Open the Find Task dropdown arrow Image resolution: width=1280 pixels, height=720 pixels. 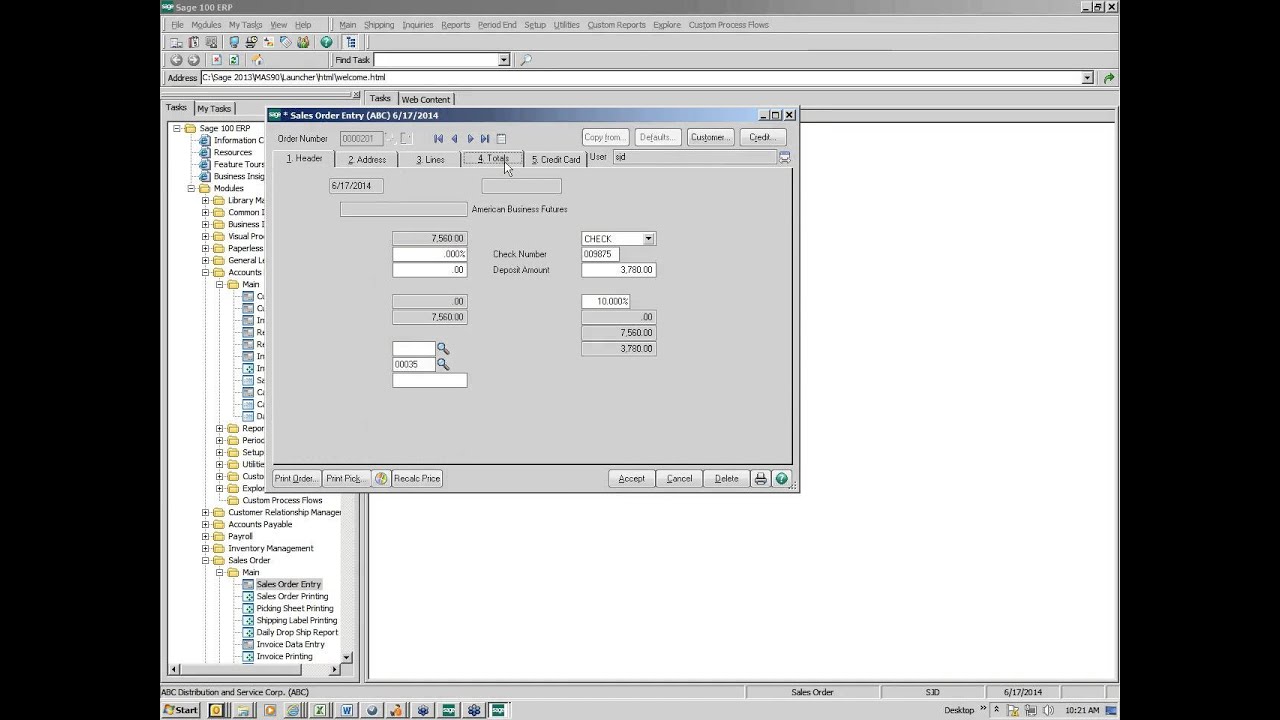point(504,60)
